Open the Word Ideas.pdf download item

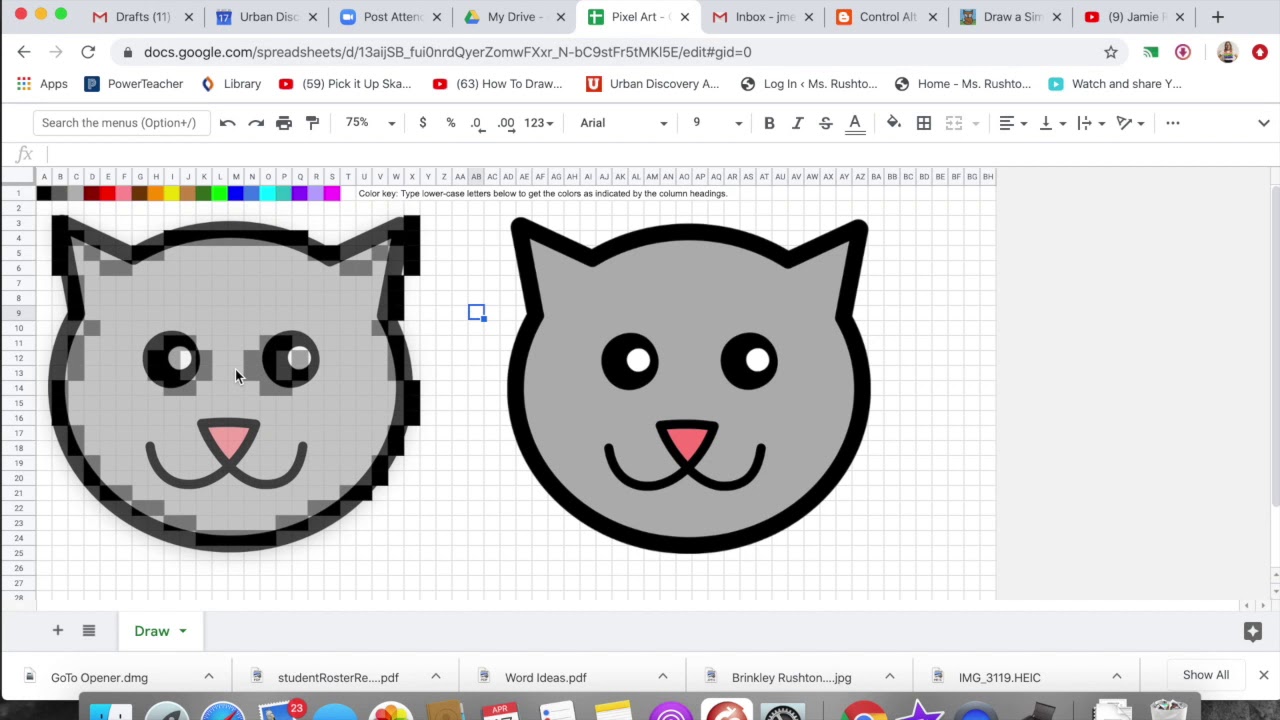coord(545,677)
